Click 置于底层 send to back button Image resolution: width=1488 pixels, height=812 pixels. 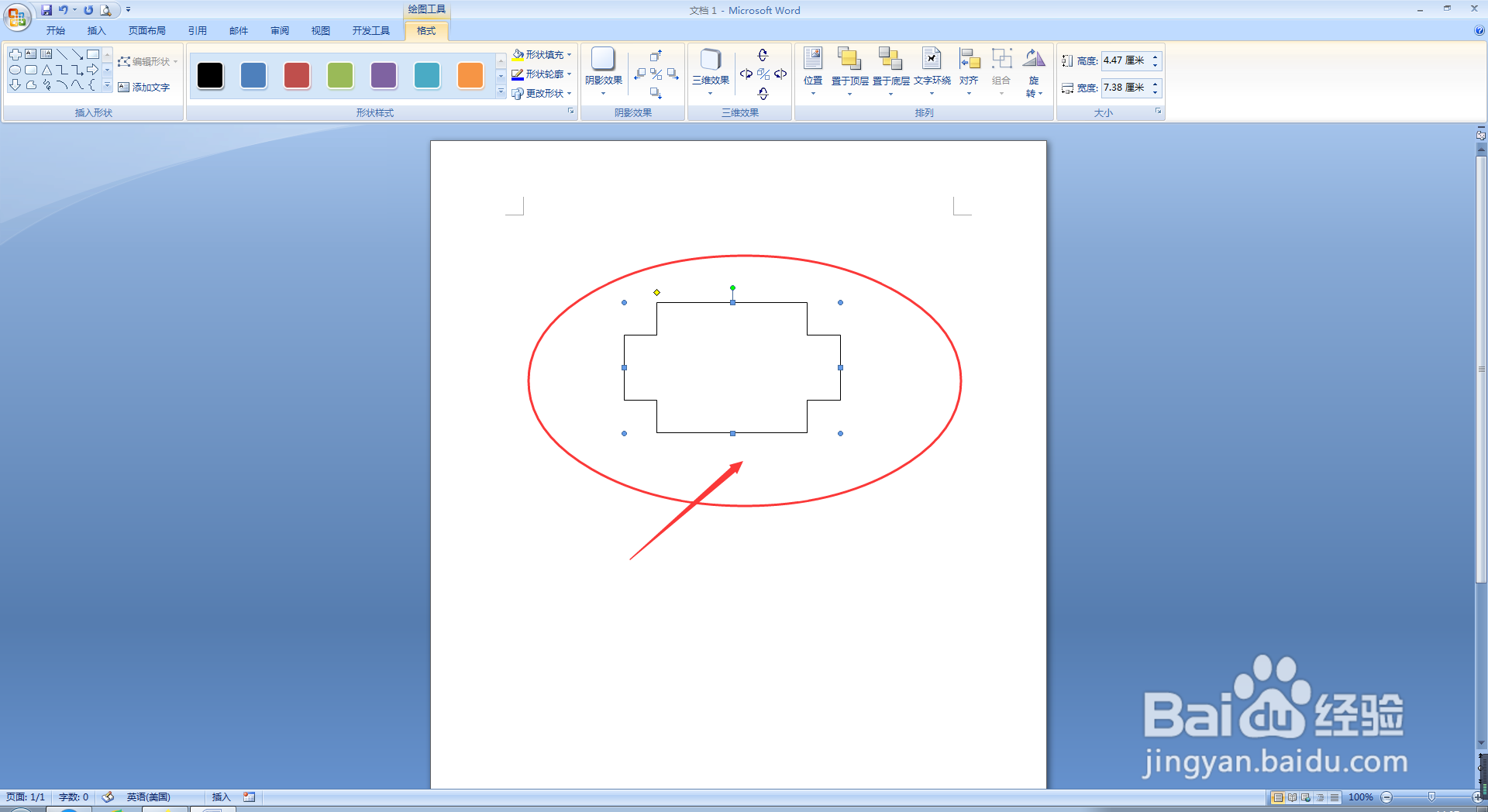(890, 72)
